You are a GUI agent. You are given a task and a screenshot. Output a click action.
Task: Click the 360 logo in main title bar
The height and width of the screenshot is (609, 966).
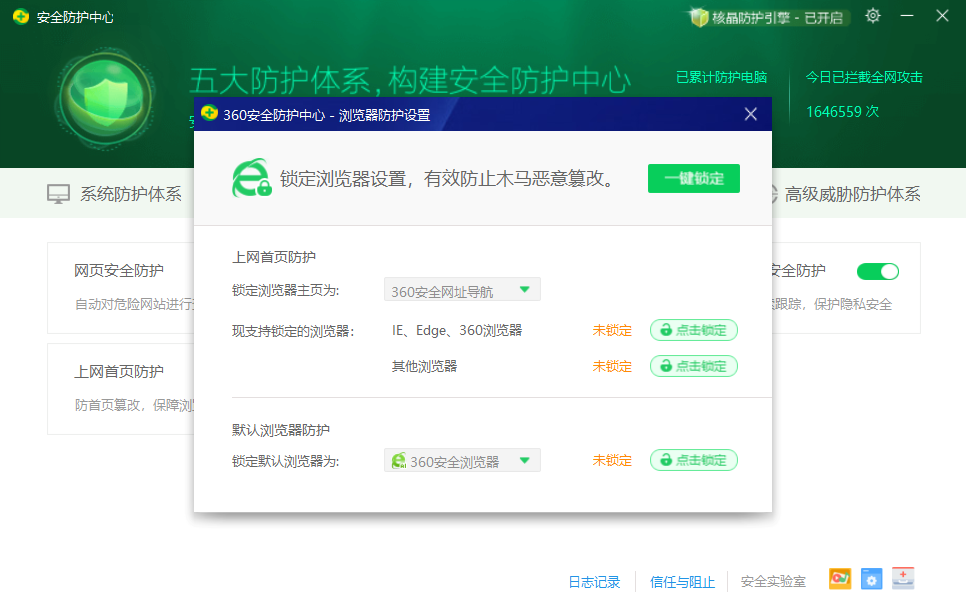tap(21, 17)
